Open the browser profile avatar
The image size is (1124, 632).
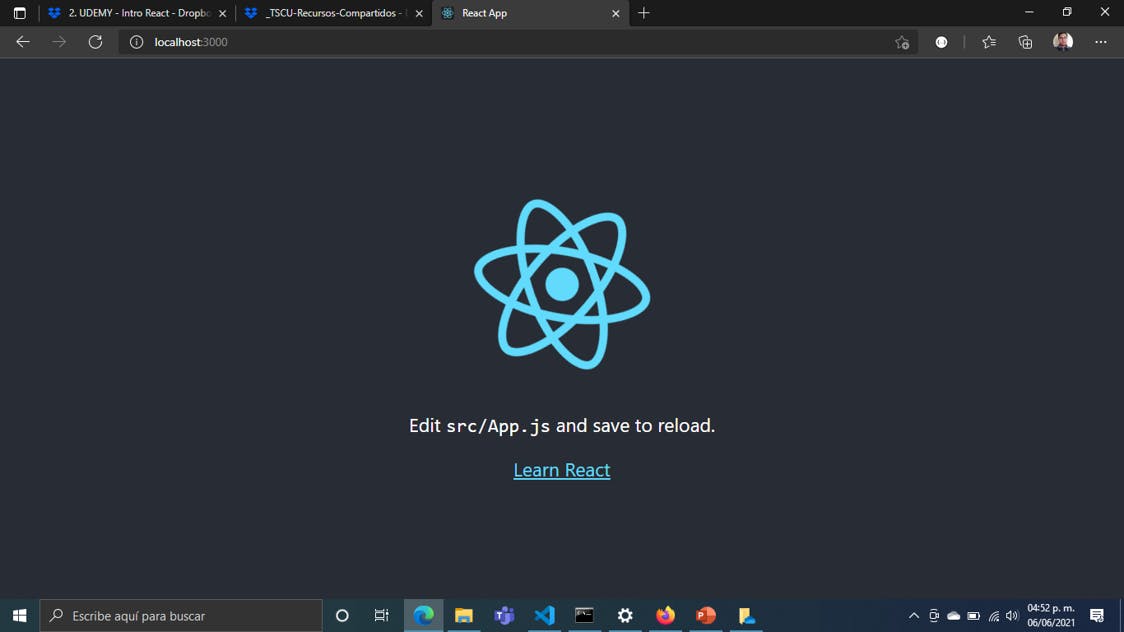pyautogui.click(x=1063, y=42)
